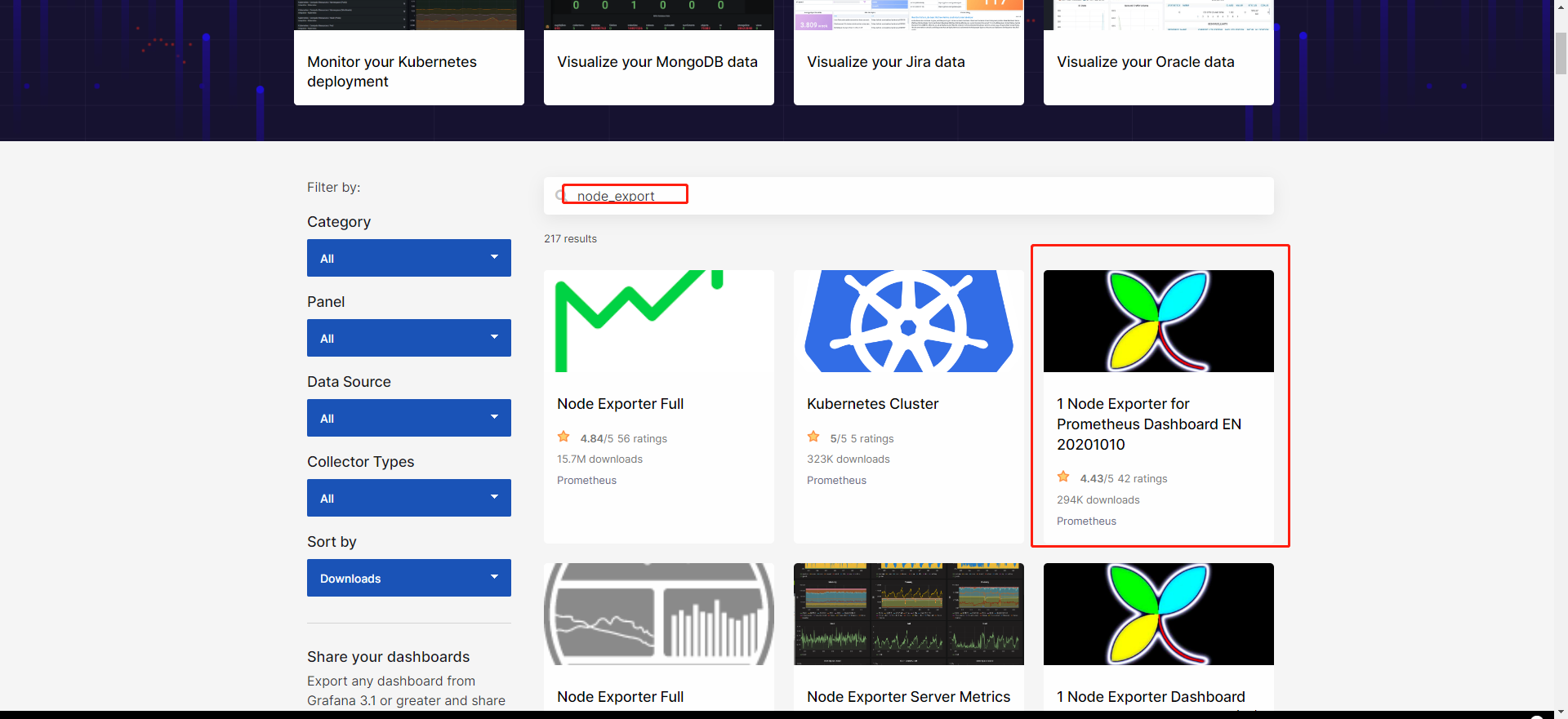Screen dimensions: 1568x719
Task: Expand the Data Source dropdown
Action: (x=409, y=418)
